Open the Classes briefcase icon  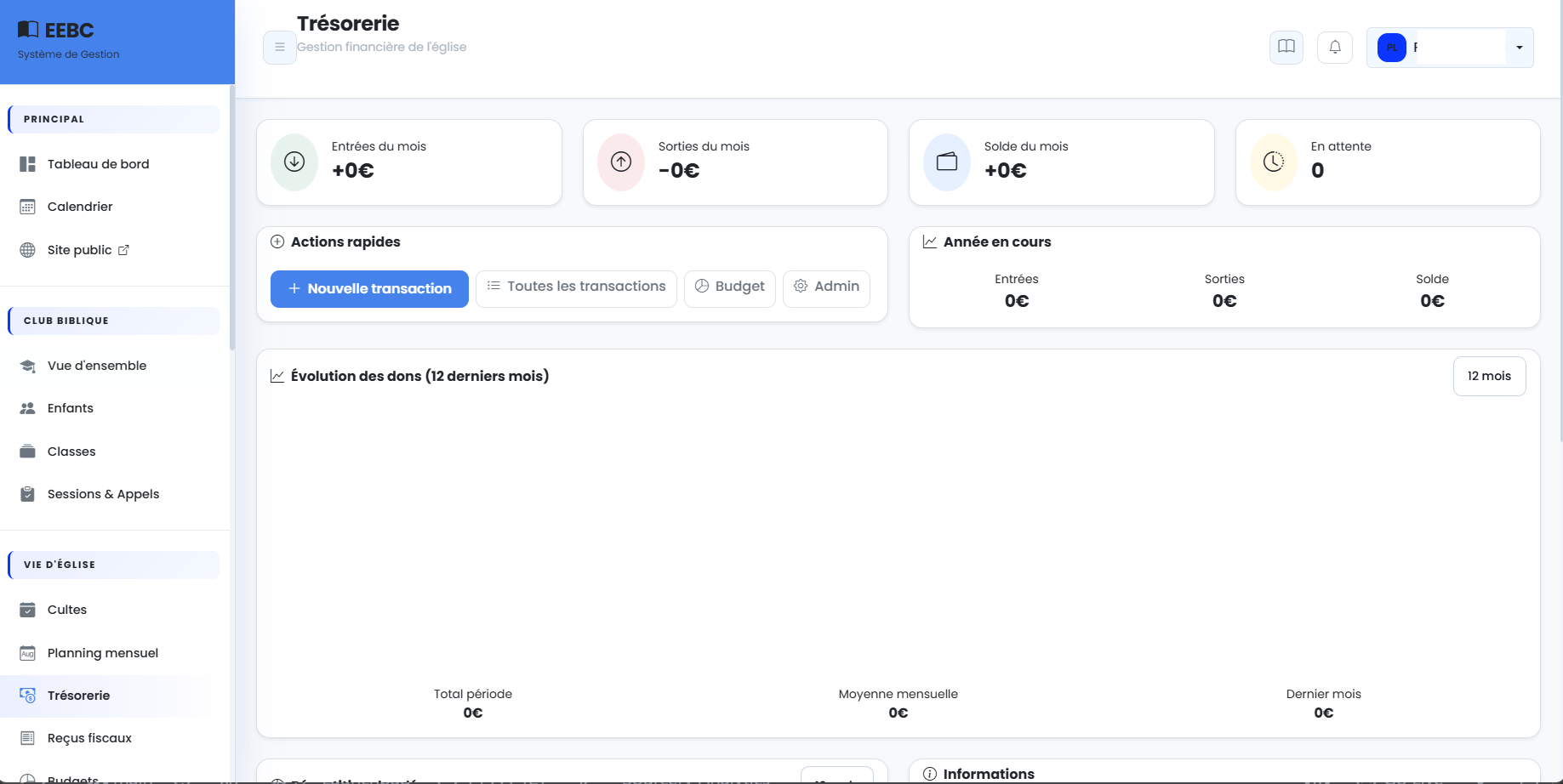[26, 452]
